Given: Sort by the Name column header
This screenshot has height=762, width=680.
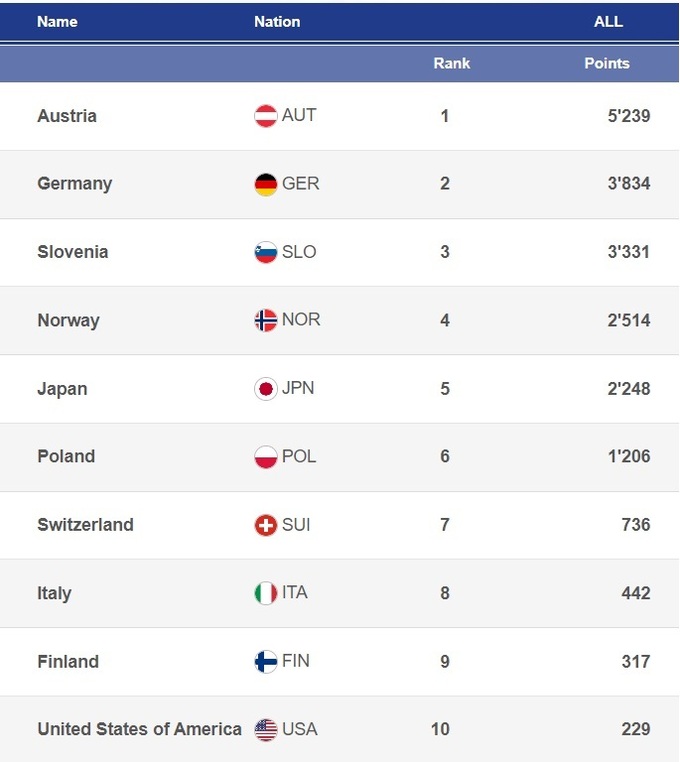Looking at the screenshot, I should point(57,21).
